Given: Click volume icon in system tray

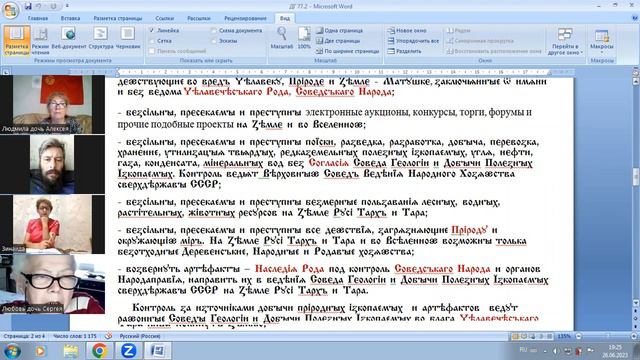Looking at the screenshot, I should point(556,351).
